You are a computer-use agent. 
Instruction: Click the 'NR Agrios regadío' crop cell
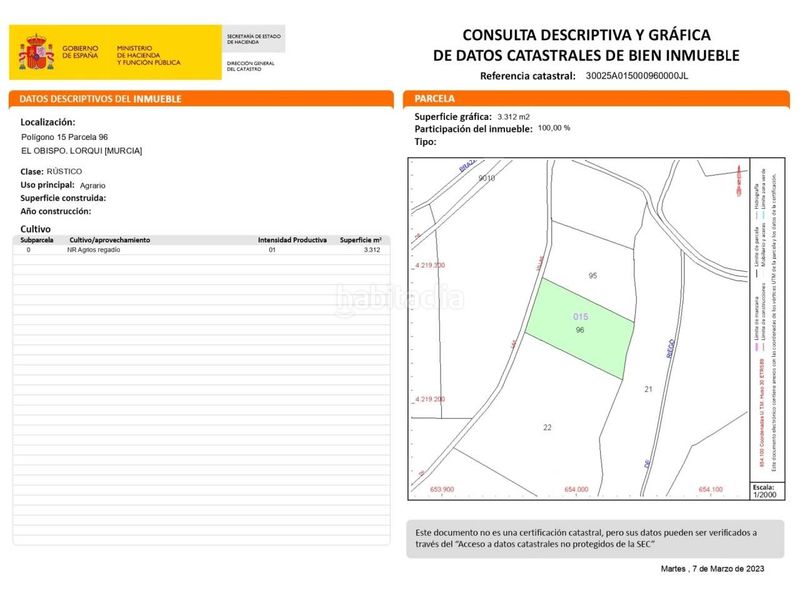pos(93,250)
